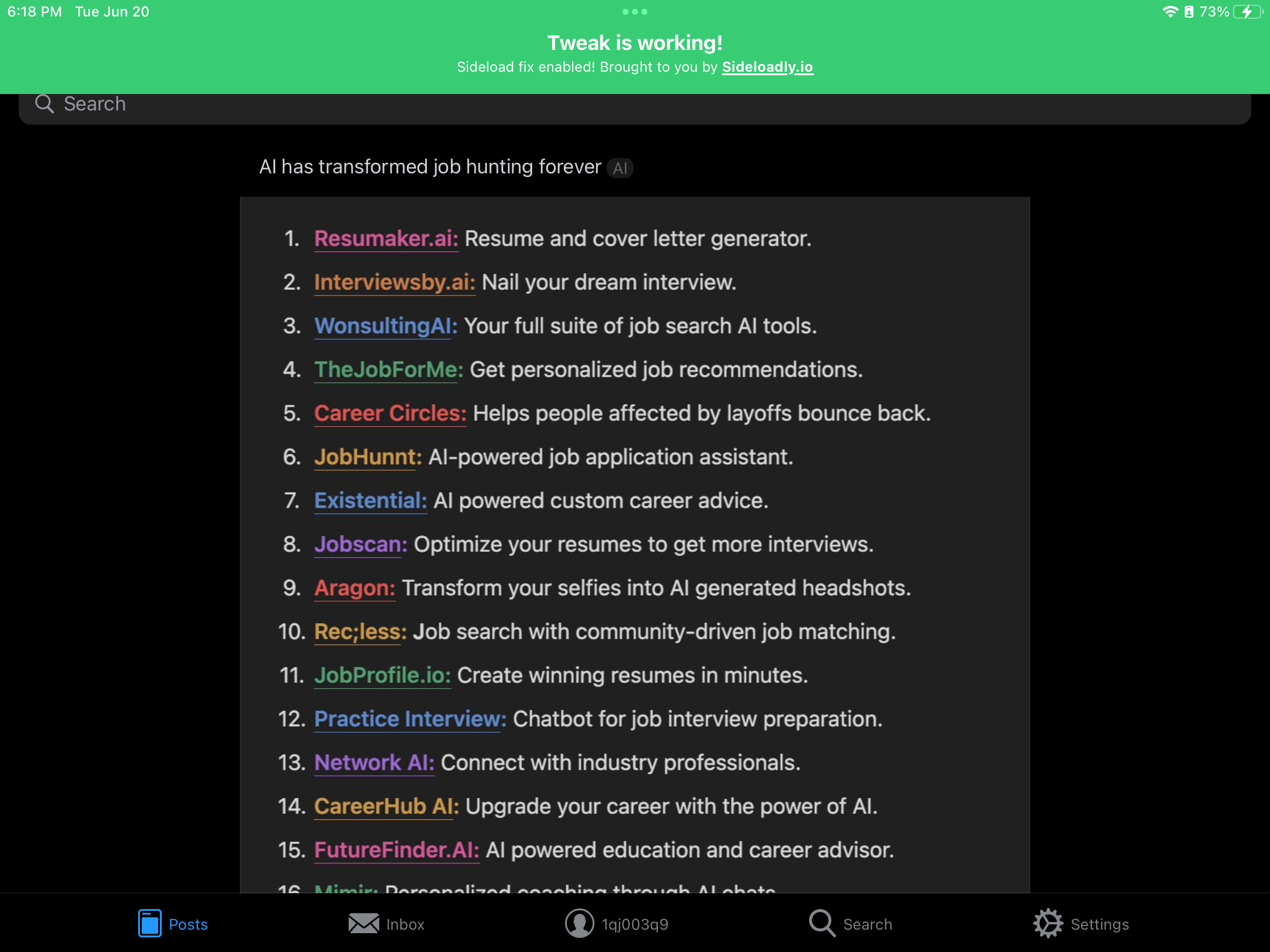Image resolution: width=1270 pixels, height=952 pixels.
Task: Tap the AI flair badge beside the title
Action: [x=620, y=168]
